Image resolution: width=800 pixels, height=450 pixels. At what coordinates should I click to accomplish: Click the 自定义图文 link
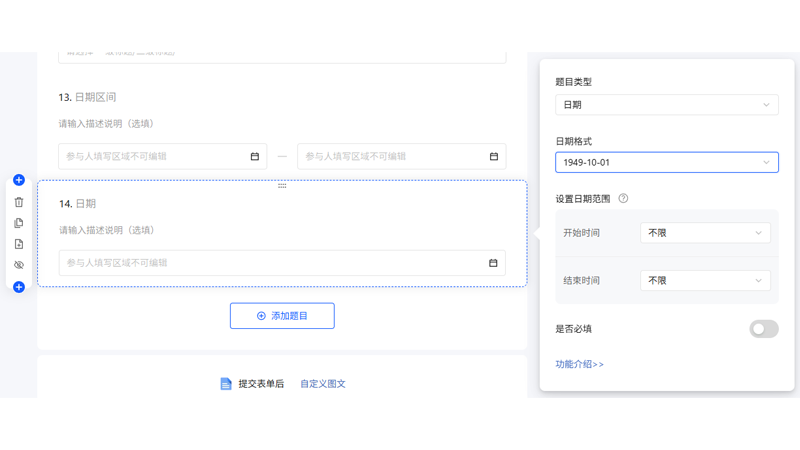coord(323,384)
